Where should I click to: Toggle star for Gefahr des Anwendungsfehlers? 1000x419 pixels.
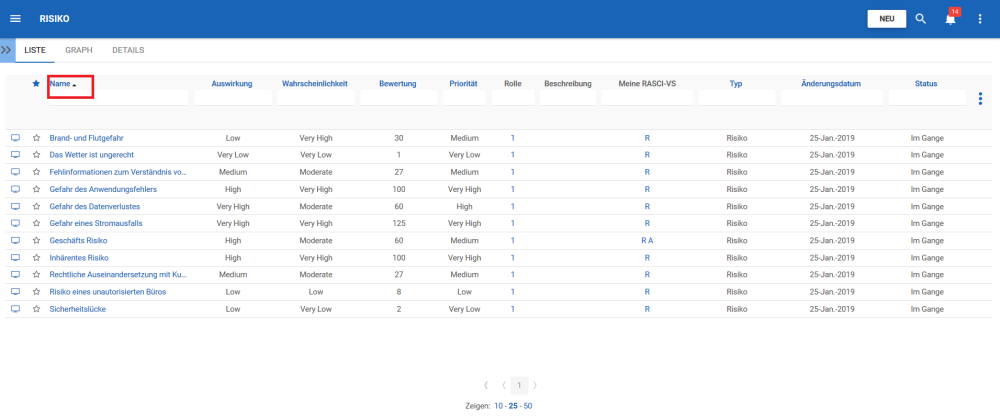[x=36, y=189]
